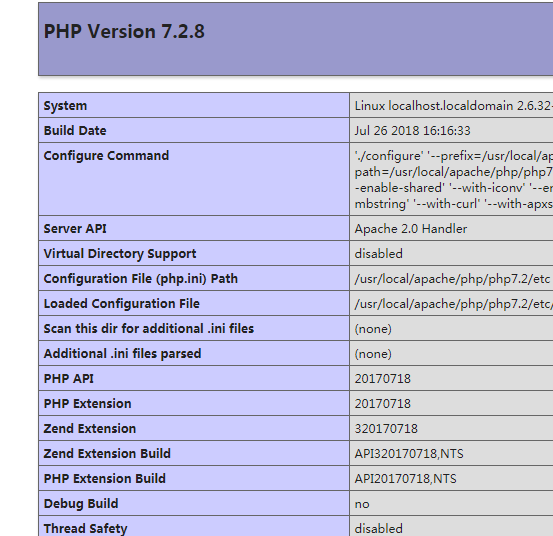553x536 pixels.
Task: Select the 'Build Date' label cell
Action: point(194,130)
